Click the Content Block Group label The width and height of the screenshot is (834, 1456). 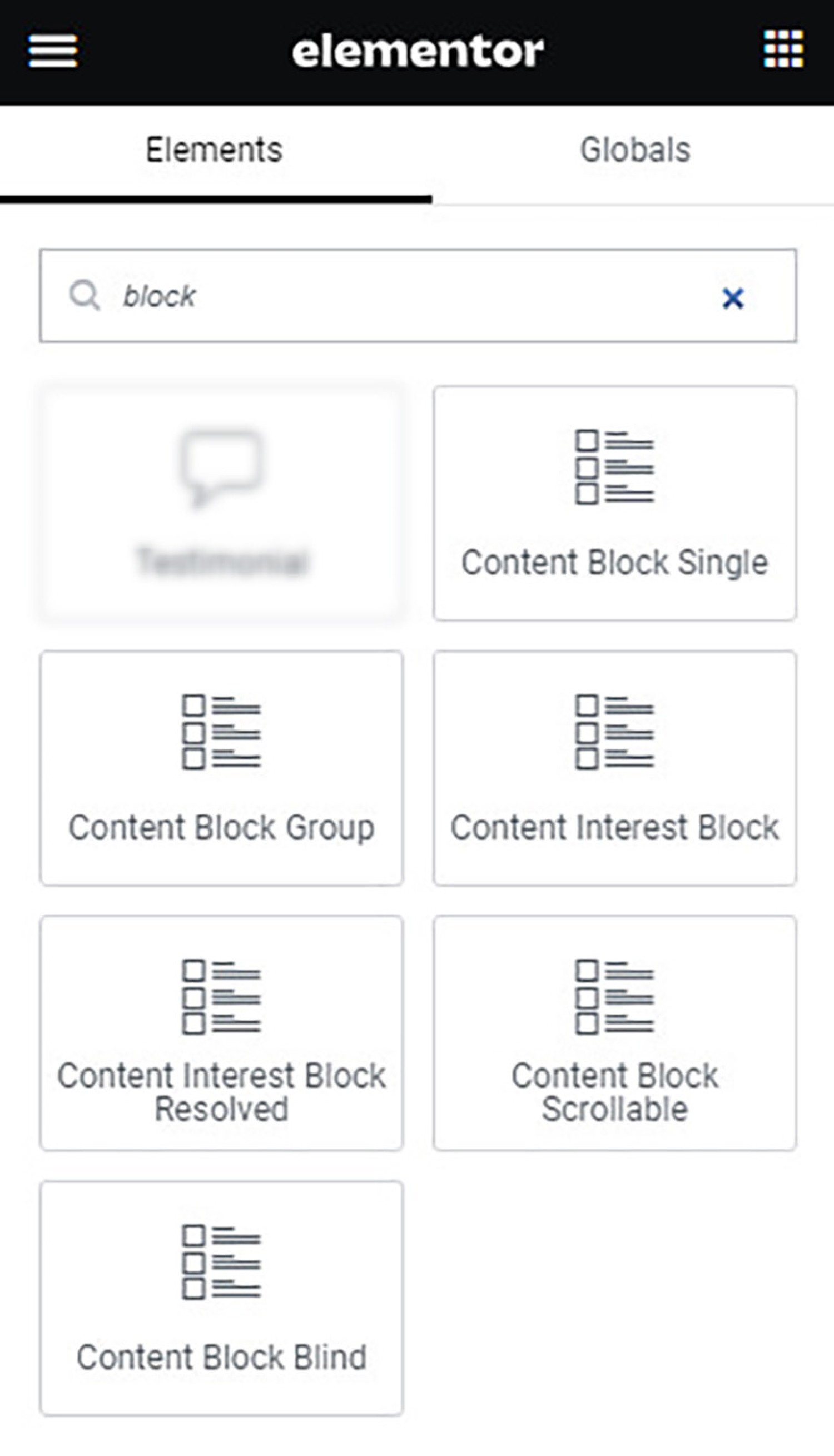221,827
